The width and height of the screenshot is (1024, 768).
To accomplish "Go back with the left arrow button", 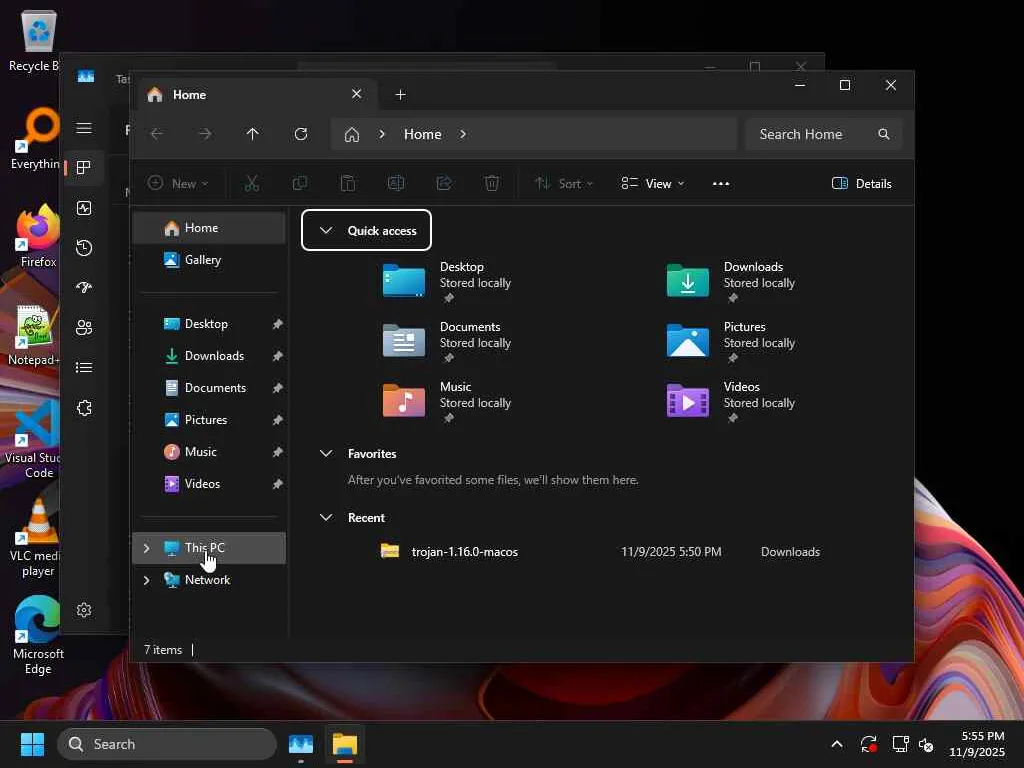I will pyautogui.click(x=157, y=134).
